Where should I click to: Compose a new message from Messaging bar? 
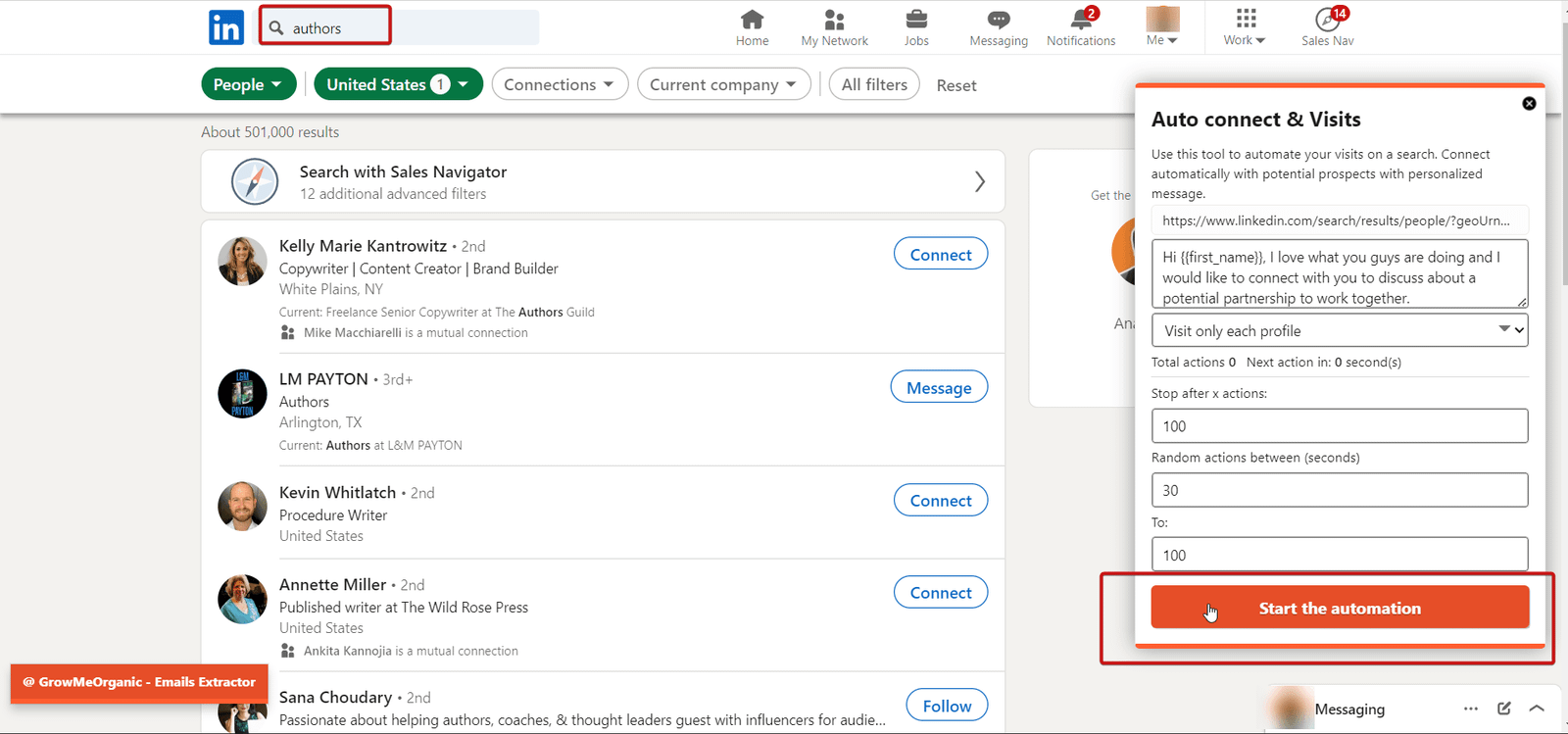1504,709
